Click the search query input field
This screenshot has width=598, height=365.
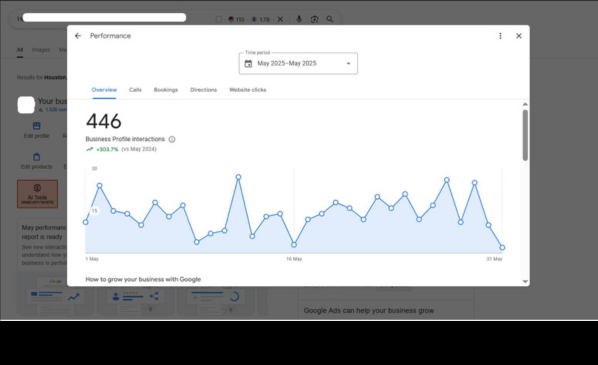click(x=104, y=18)
